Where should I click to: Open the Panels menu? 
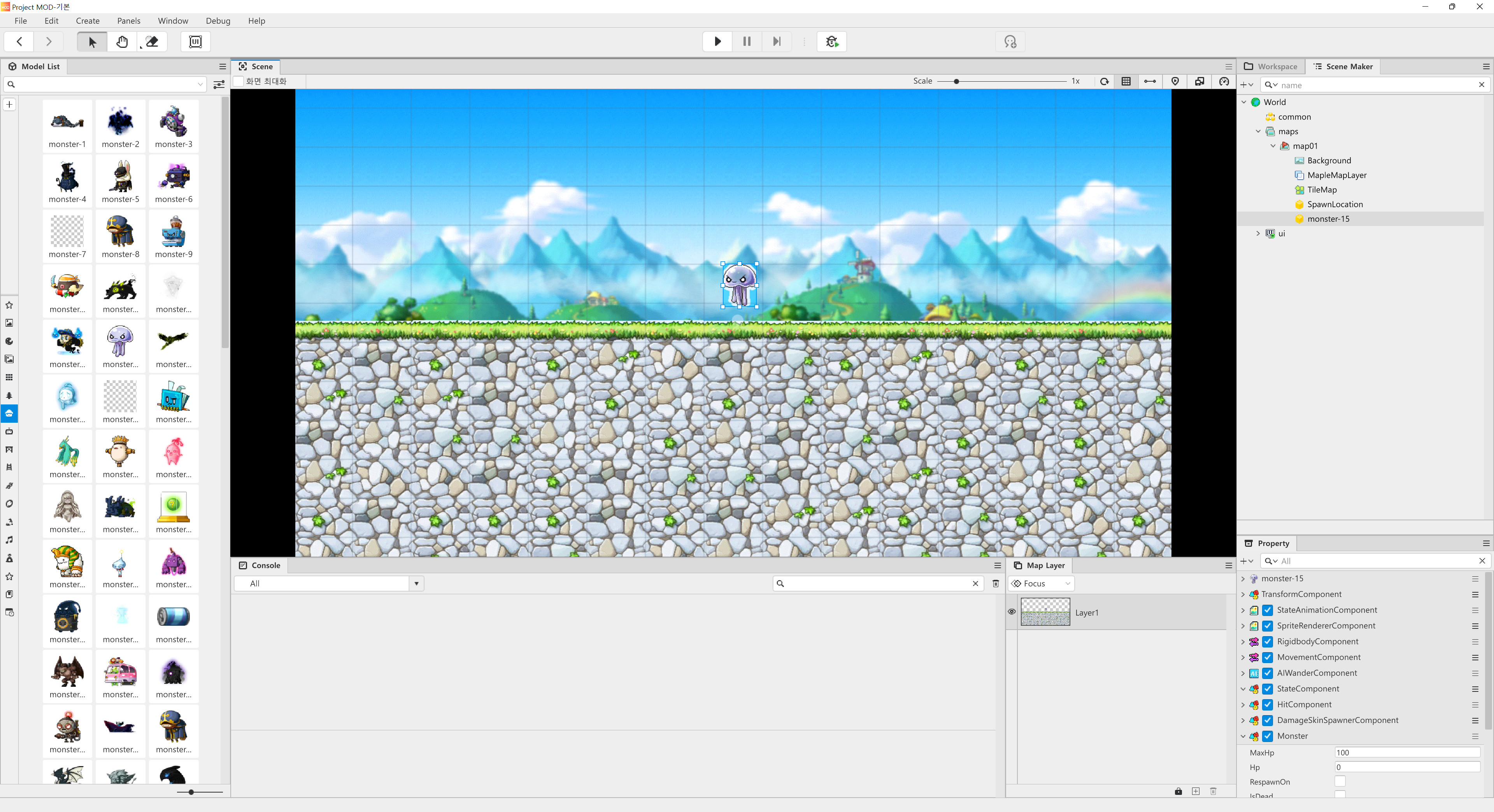pos(129,21)
